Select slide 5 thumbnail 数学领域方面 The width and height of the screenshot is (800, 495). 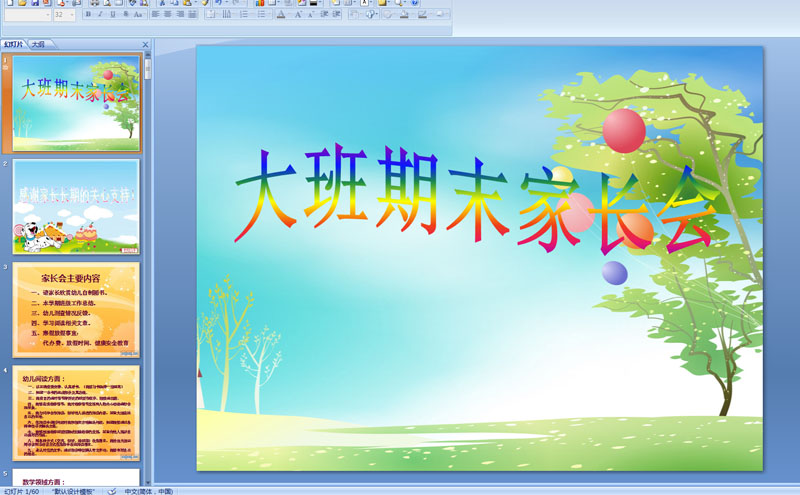pos(76,477)
